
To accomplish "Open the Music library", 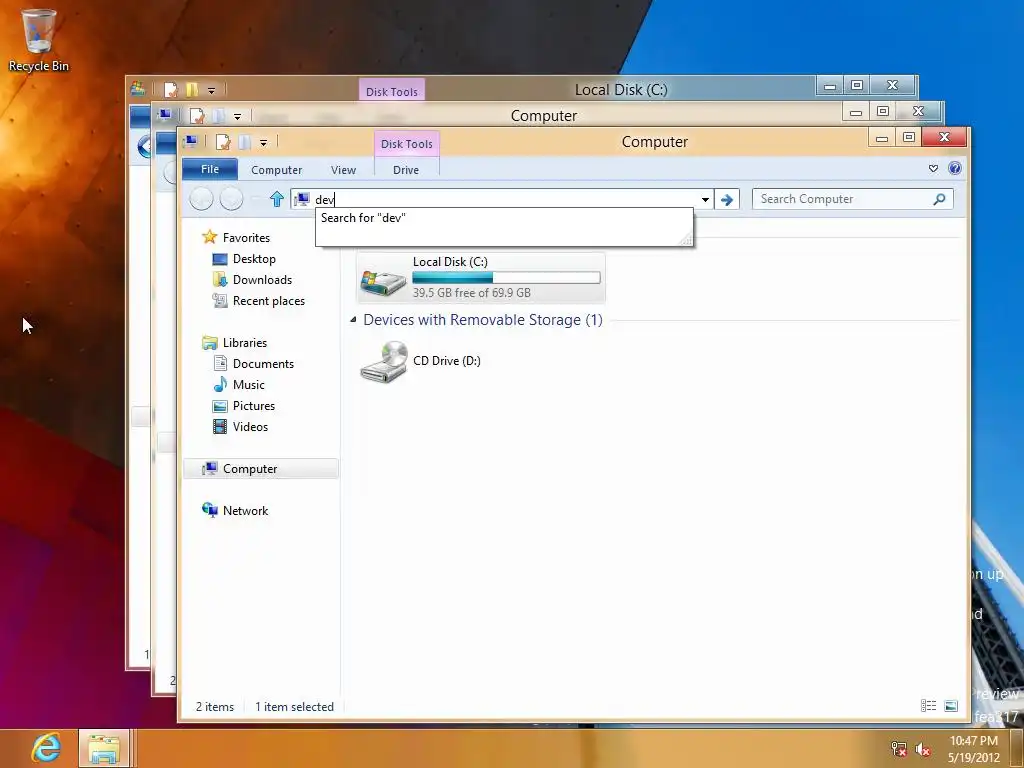I will click(x=248, y=385).
